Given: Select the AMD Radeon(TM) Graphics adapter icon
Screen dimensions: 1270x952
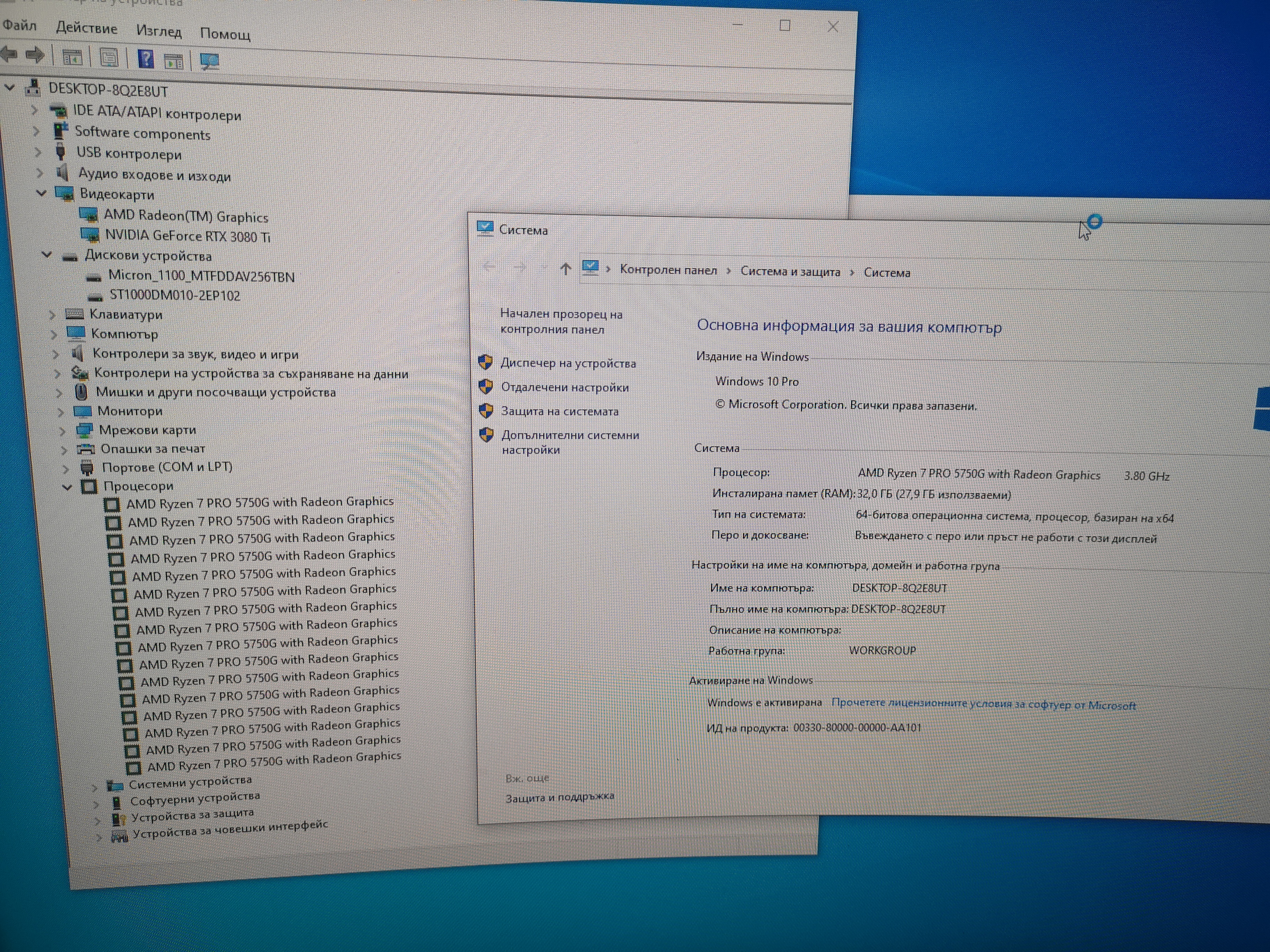Looking at the screenshot, I should [88, 215].
